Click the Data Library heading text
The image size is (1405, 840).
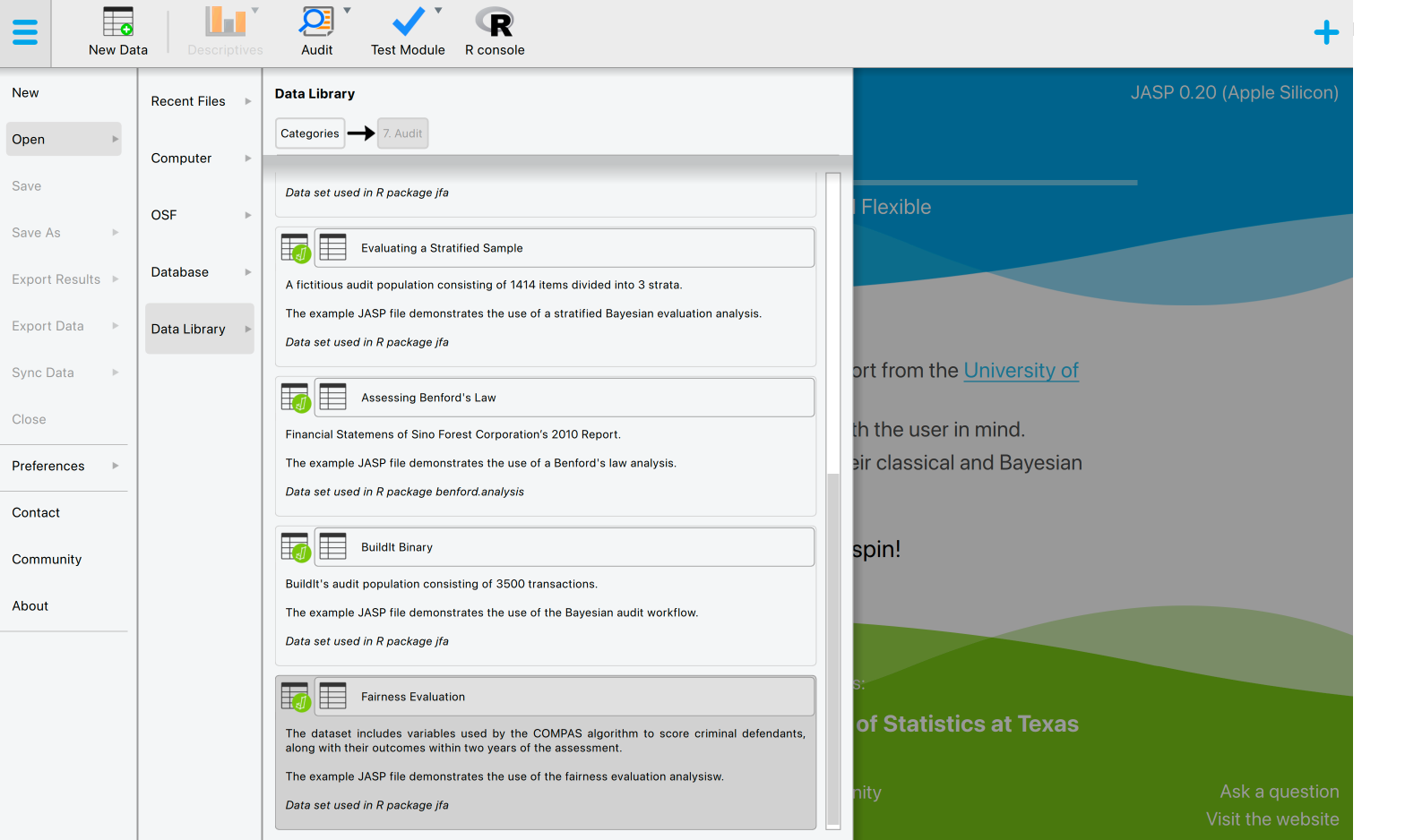click(x=315, y=94)
